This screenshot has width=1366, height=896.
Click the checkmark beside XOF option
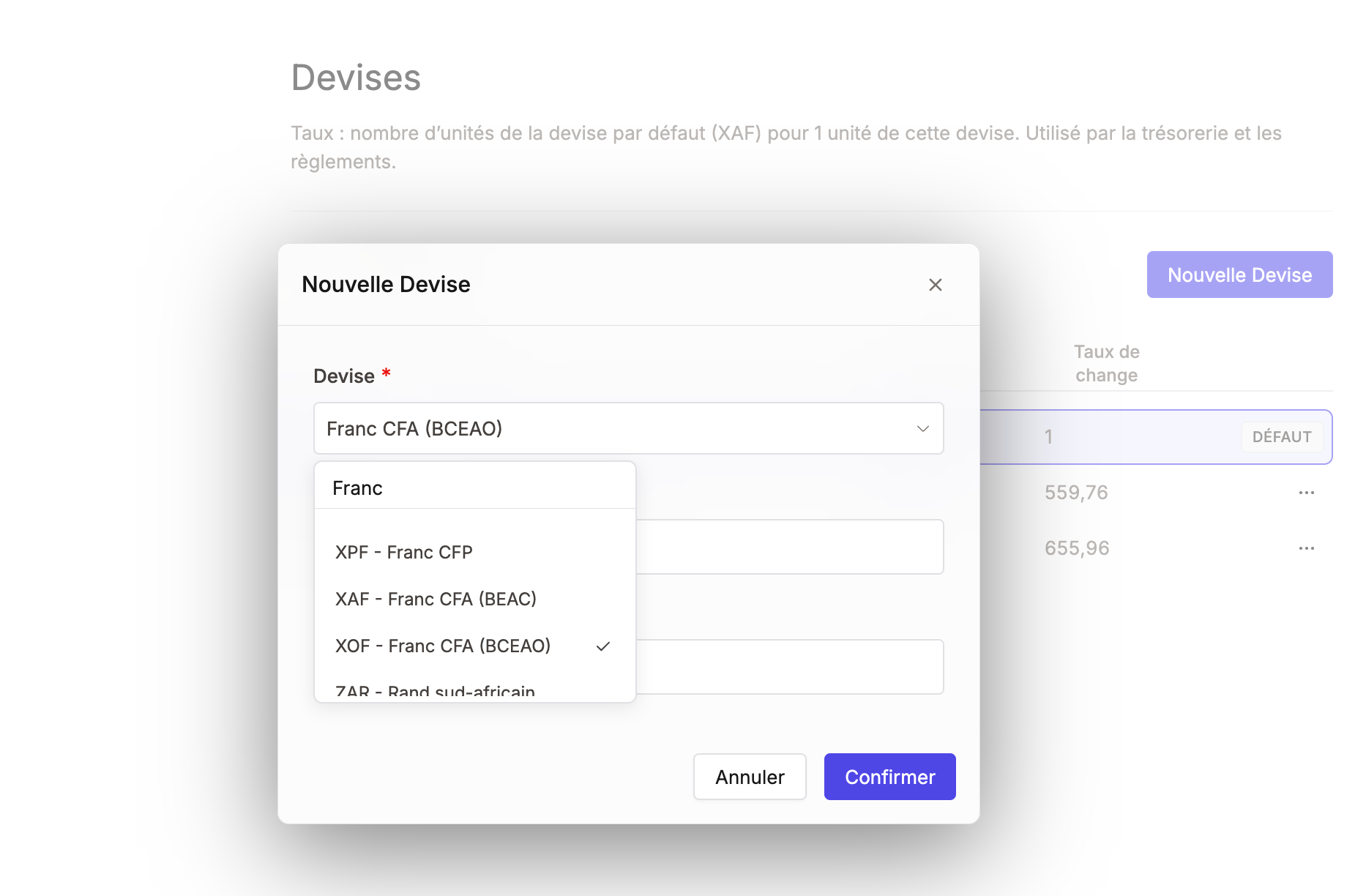click(602, 646)
